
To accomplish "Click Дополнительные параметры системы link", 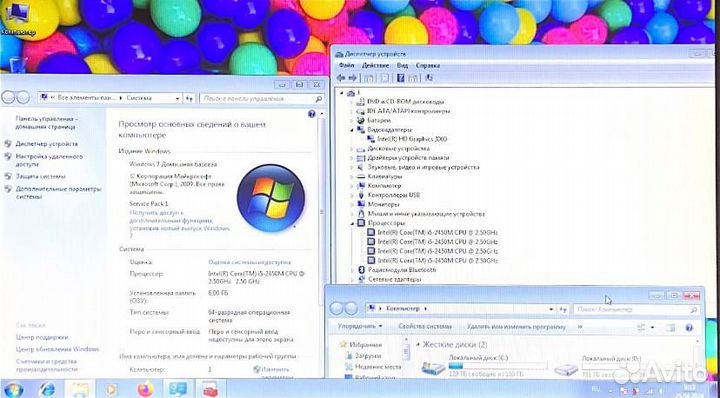I will (58, 192).
